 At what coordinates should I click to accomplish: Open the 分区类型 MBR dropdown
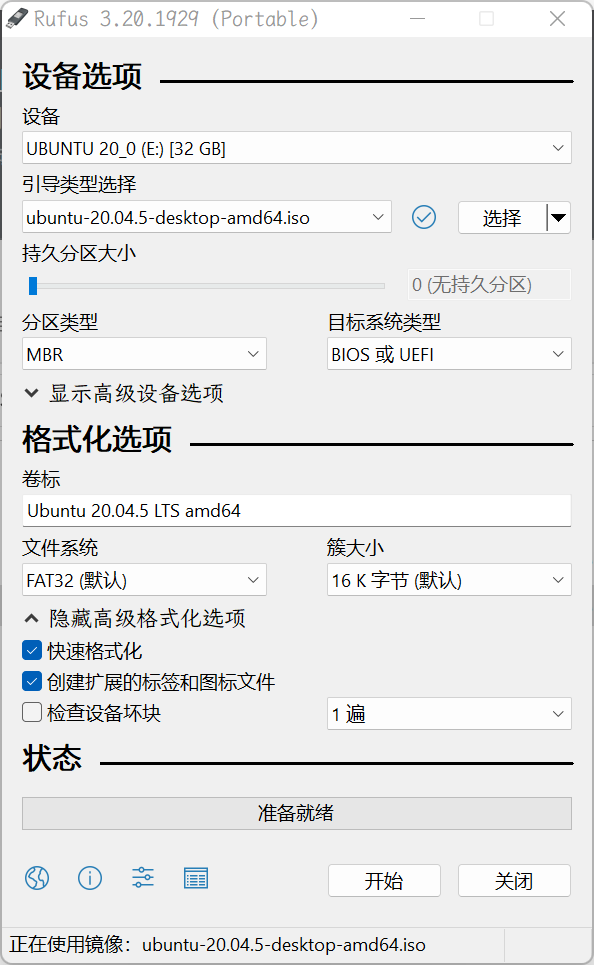pyautogui.click(x=144, y=354)
